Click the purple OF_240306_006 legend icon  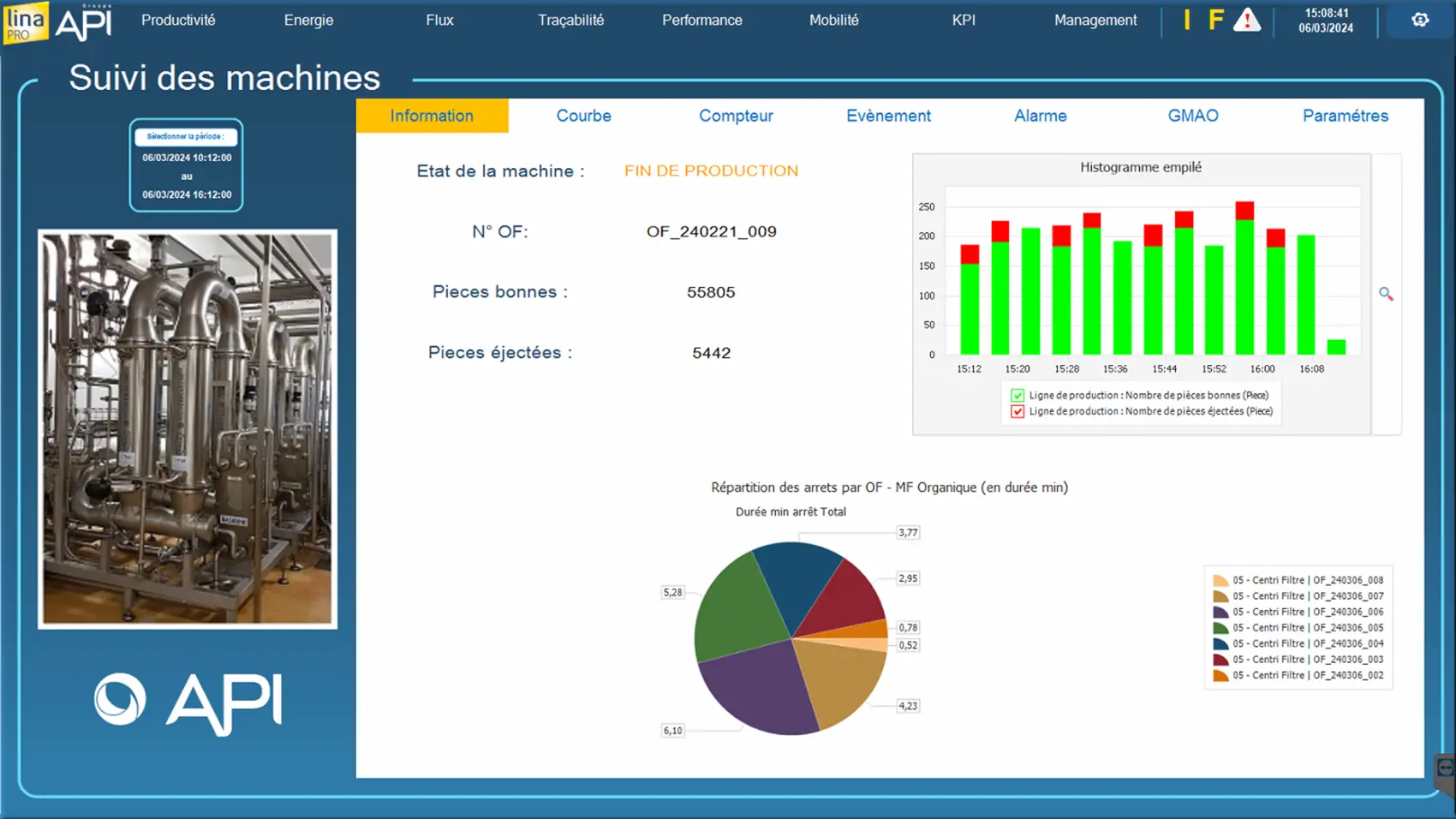(1220, 613)
